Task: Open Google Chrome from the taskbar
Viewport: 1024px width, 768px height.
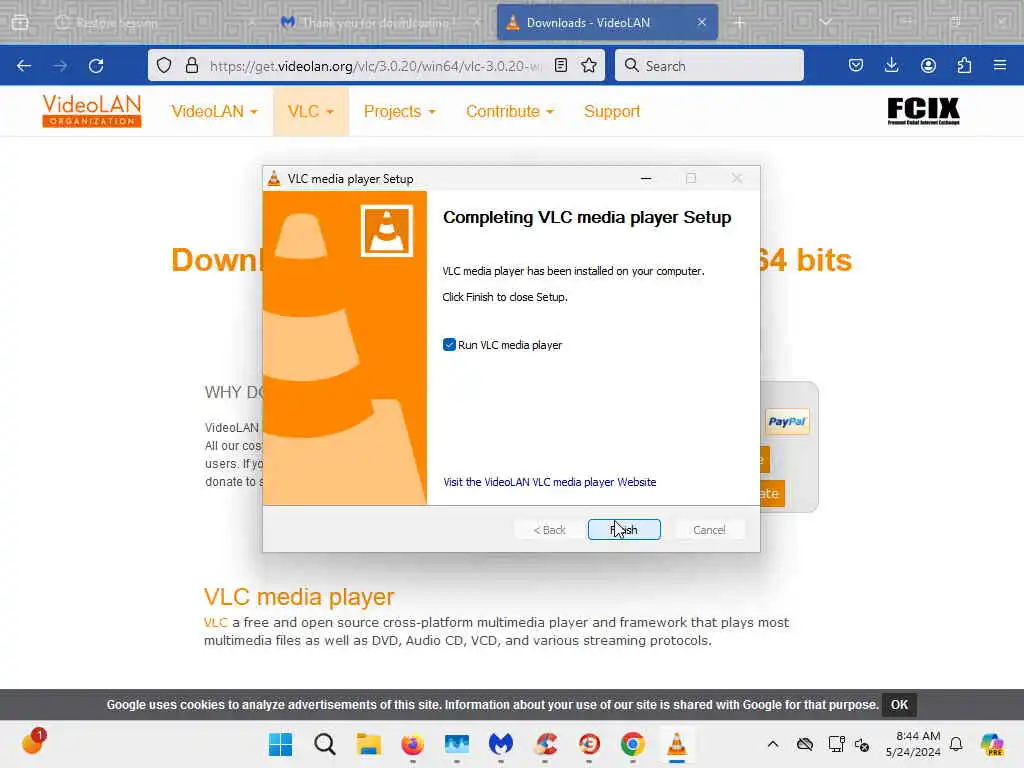Action: tap(633, 744)
